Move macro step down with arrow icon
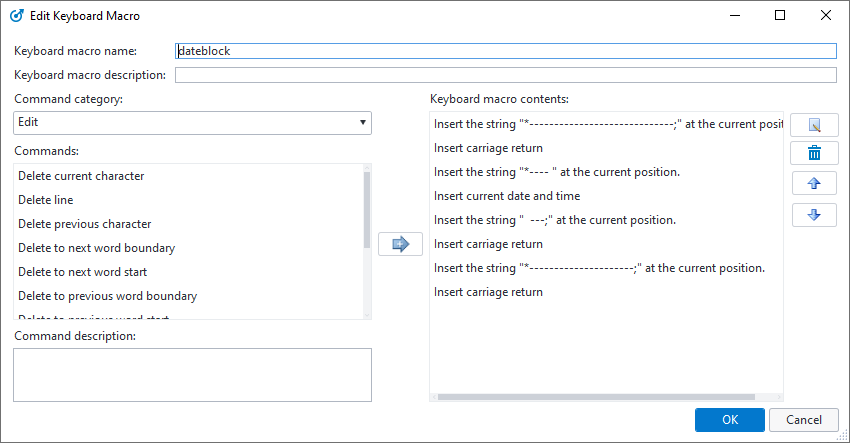850x443 pixels. click(814, 215)
